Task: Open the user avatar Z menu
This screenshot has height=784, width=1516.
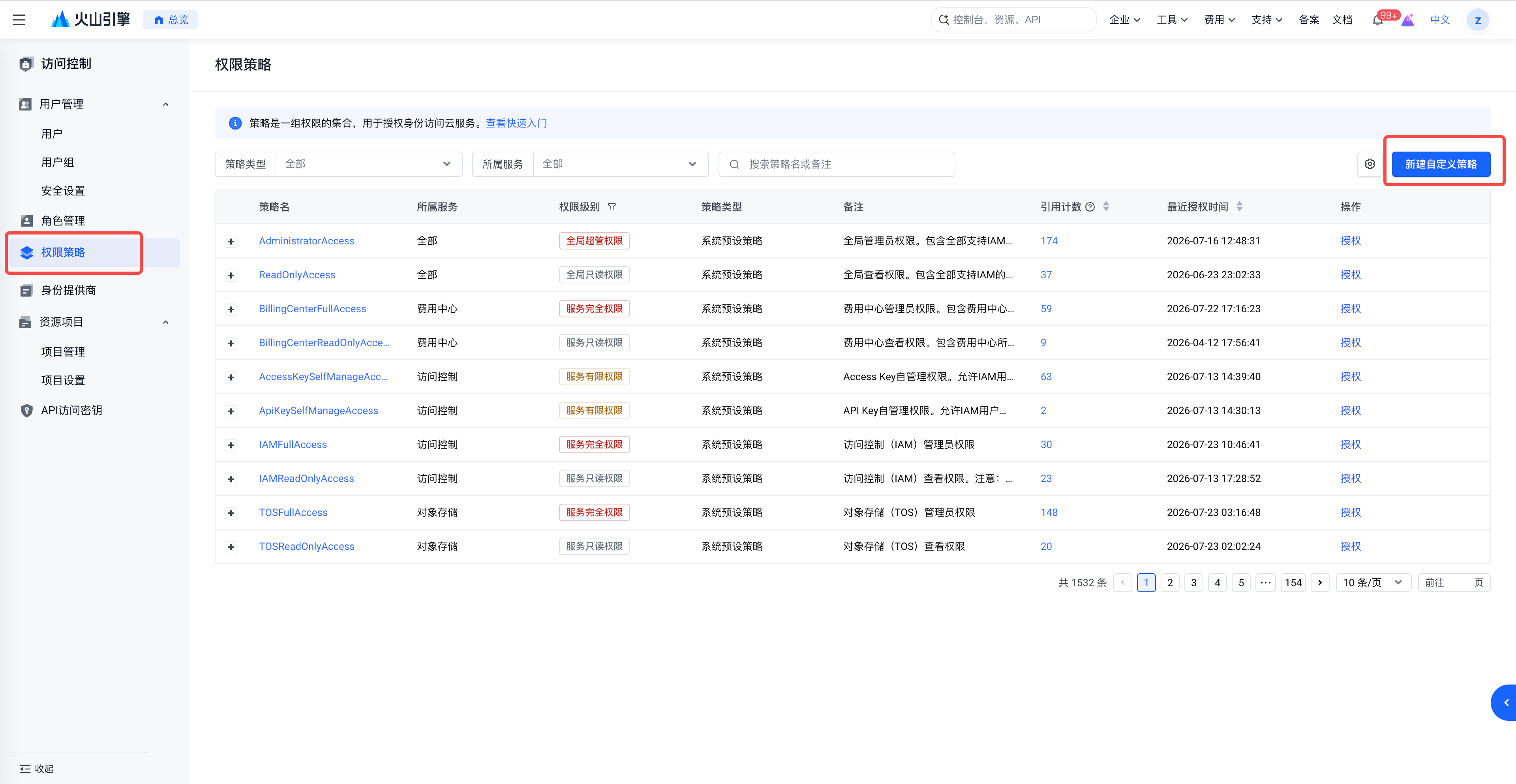Action: 1477,20
